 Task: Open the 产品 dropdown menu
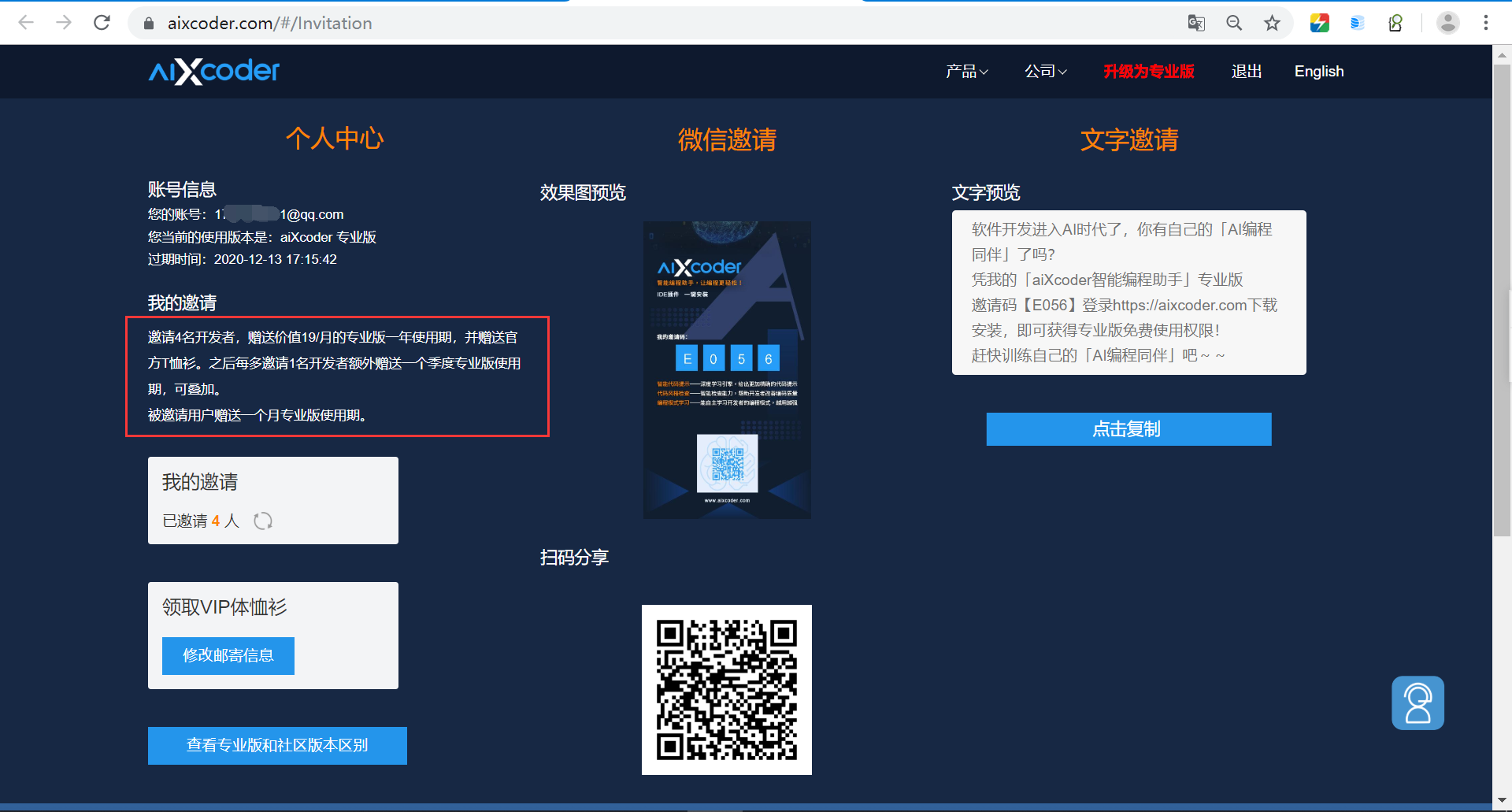tap(967, 71)
